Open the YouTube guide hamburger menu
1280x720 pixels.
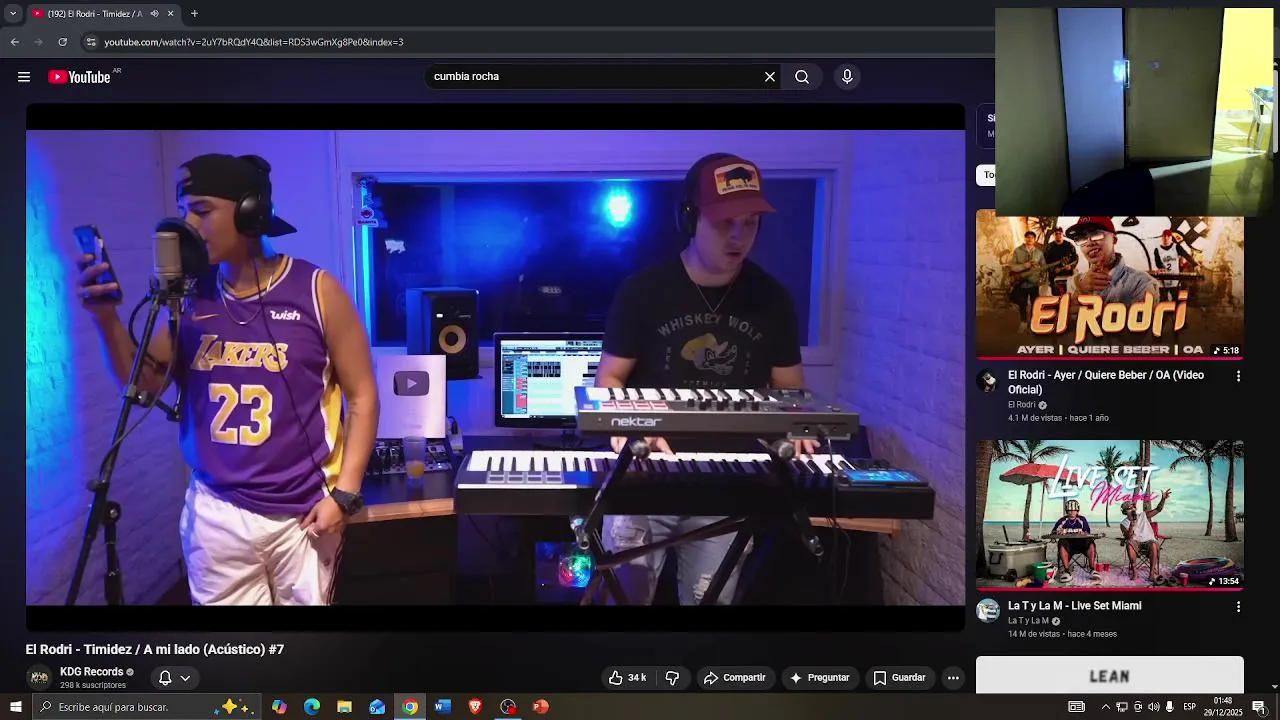[24, 77]
